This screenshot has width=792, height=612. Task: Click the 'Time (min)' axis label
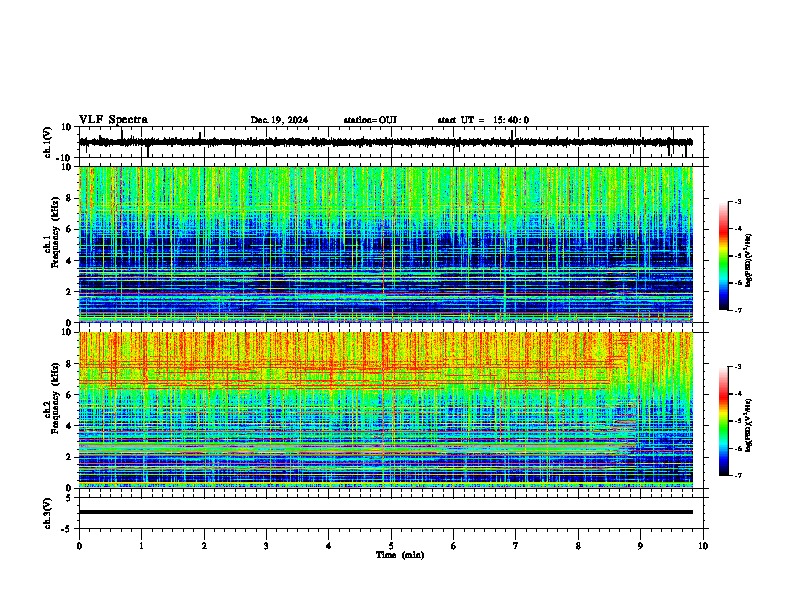[400, 555]
